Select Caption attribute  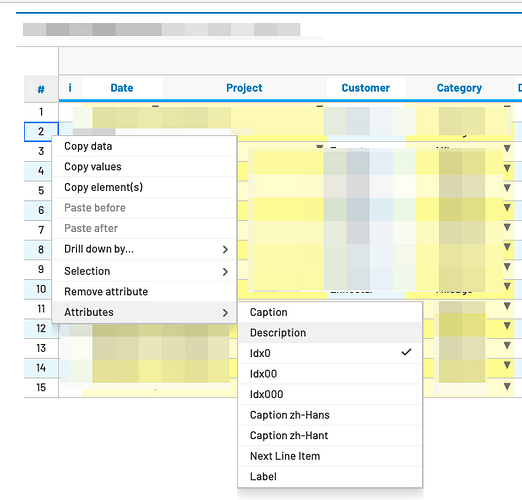pyautogui.click(x=330, y=312)
